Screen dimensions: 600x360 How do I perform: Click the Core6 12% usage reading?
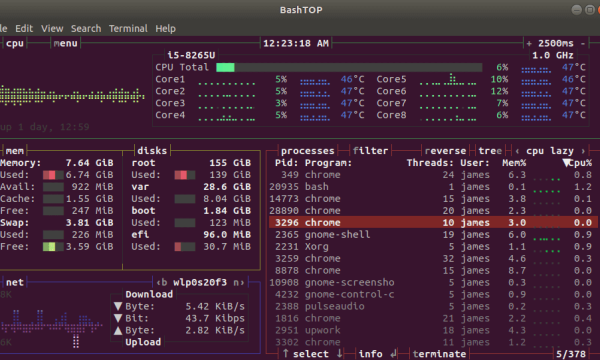coord(499,91)
